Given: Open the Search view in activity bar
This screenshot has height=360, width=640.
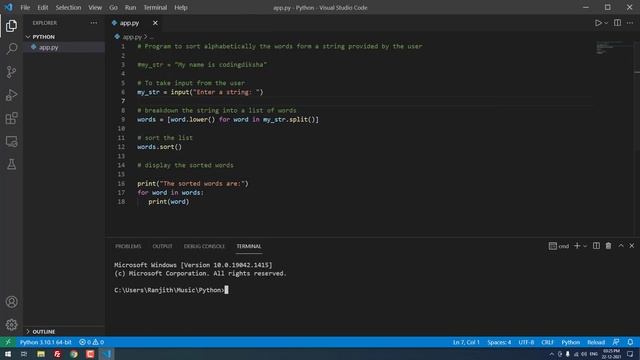Looking at the screenshot, I should tap(11, 49).
